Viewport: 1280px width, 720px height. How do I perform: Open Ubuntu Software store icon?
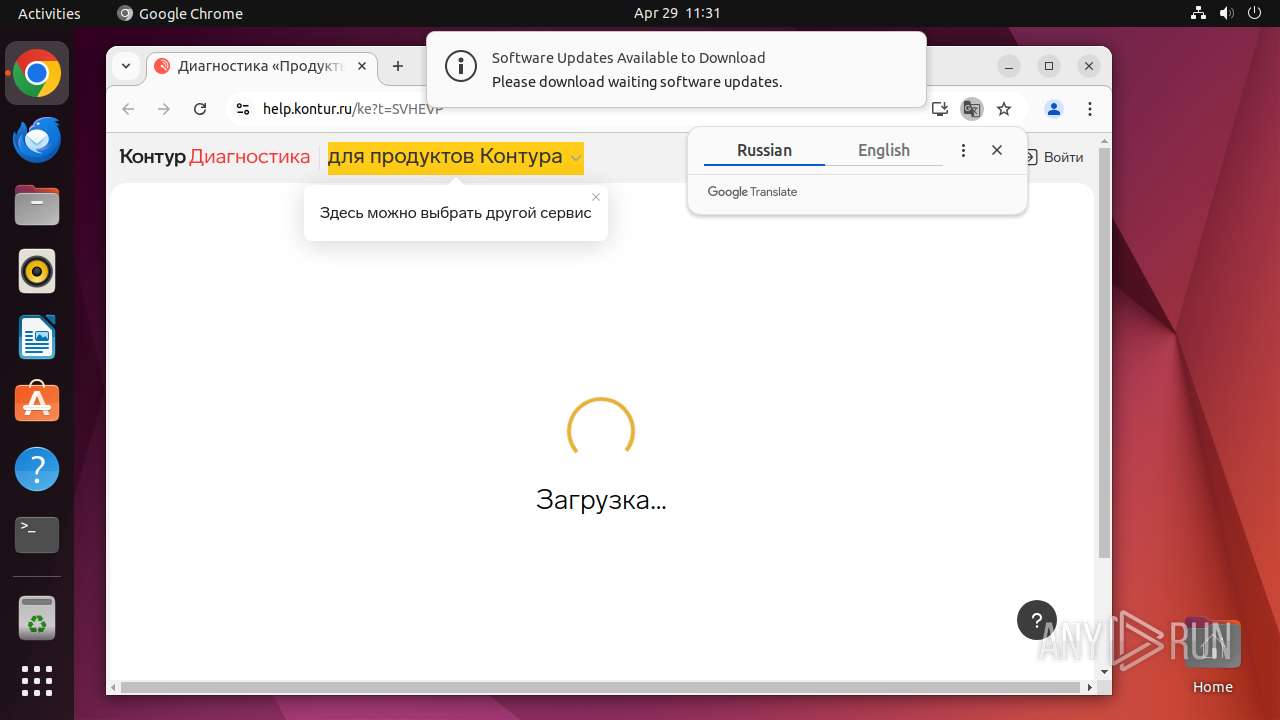click(x=37, y=402)
